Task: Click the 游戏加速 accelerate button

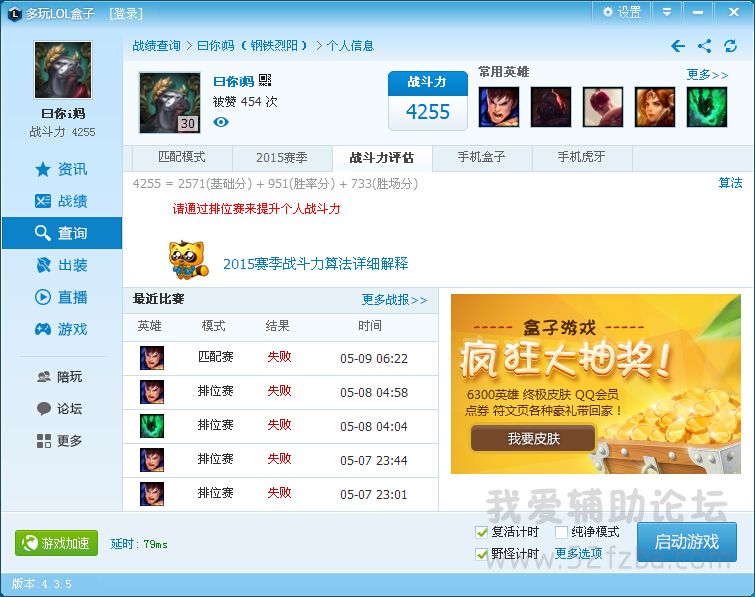Action: point(56,543)
